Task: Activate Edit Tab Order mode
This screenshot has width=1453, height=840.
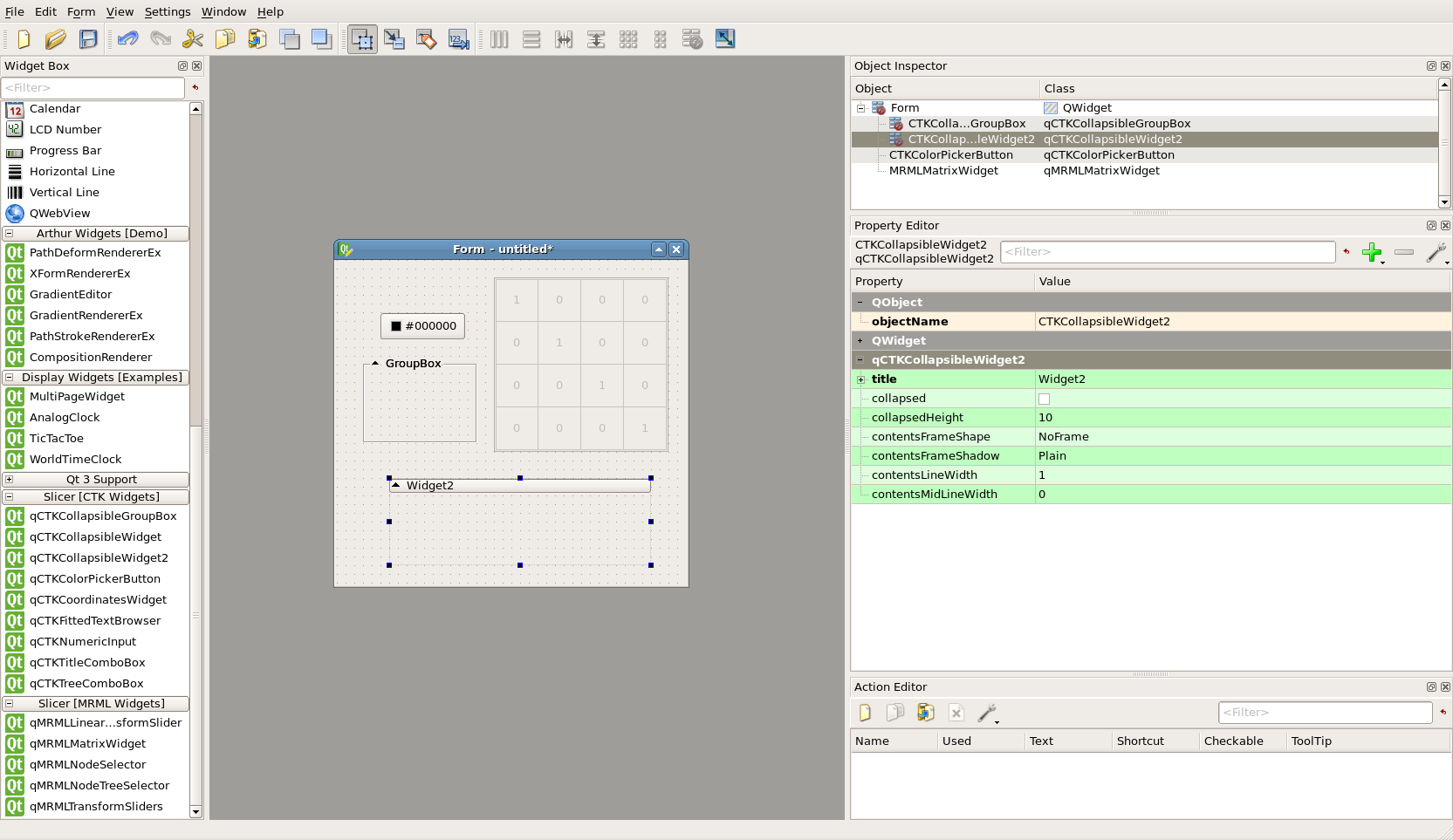Action: pos(459,39)
